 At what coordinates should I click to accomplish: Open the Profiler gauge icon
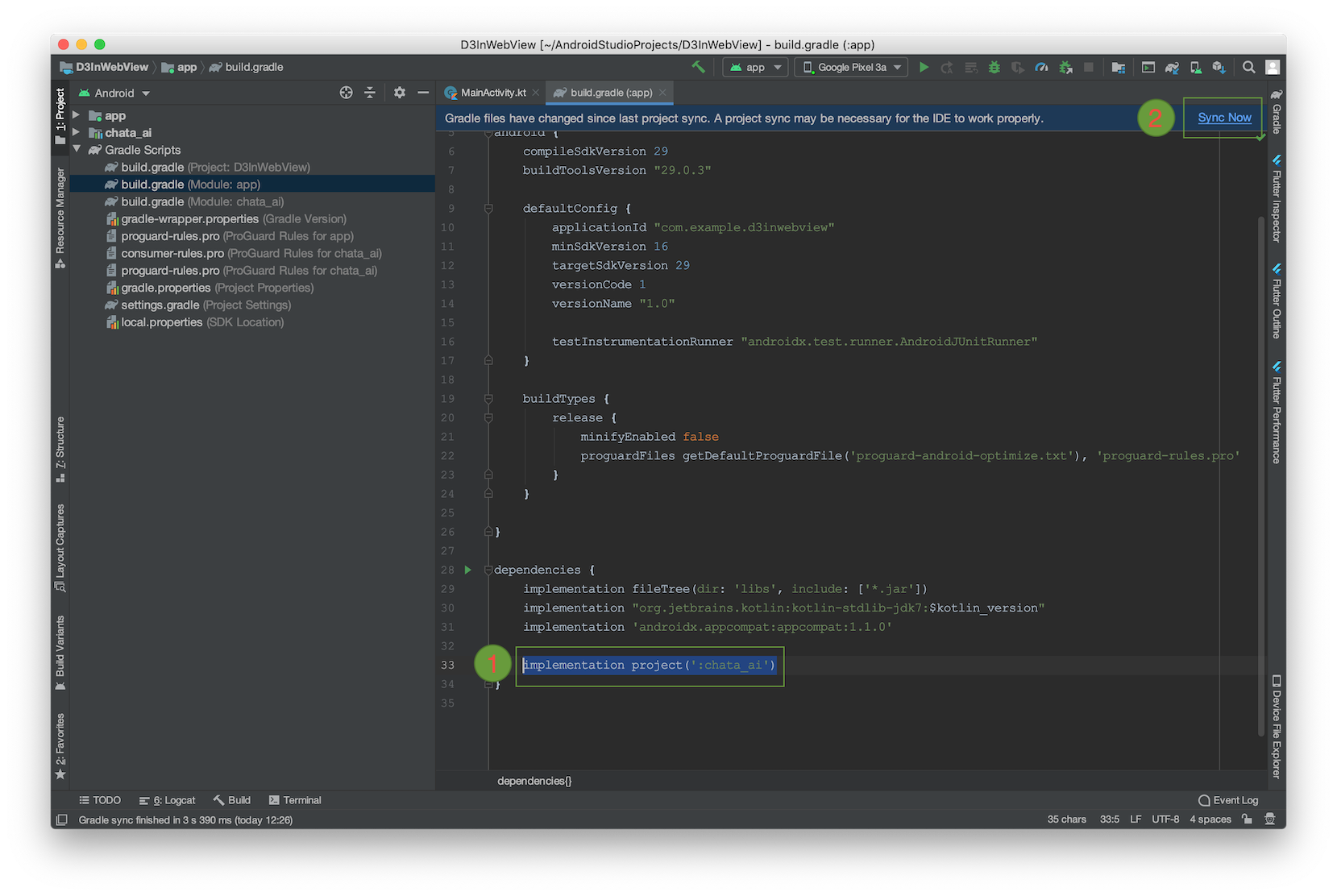pyautogui.click(x=1041, y=68)
